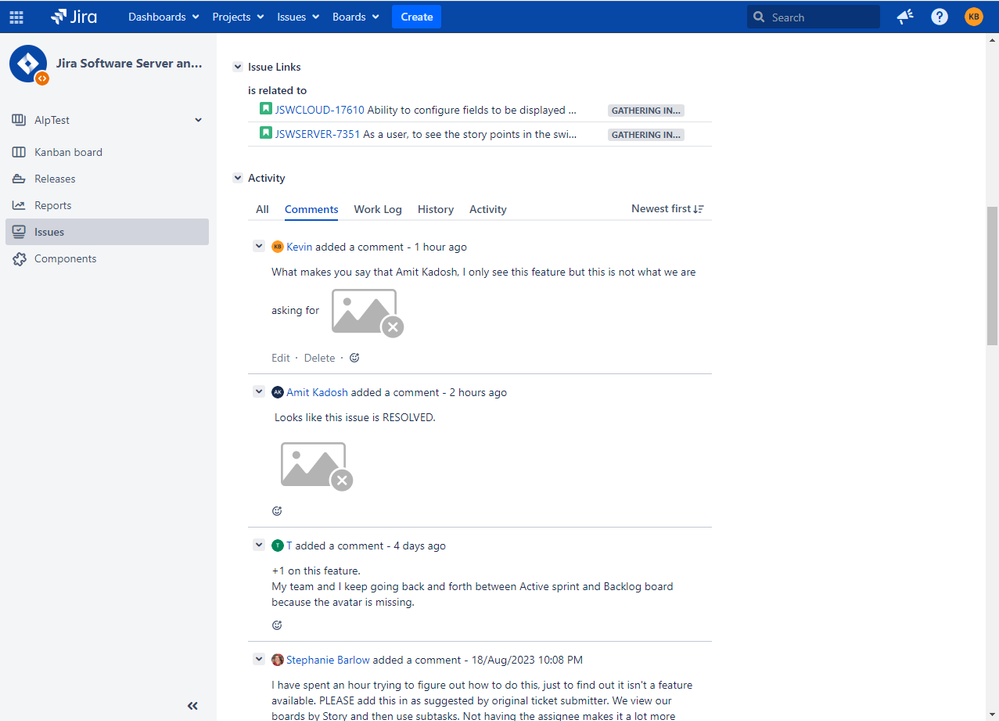The height and width of the screenshot is (721, 999).
Task: Click broken image in Amit's comment
Action: pyautogui.click(x=317, y=466)
